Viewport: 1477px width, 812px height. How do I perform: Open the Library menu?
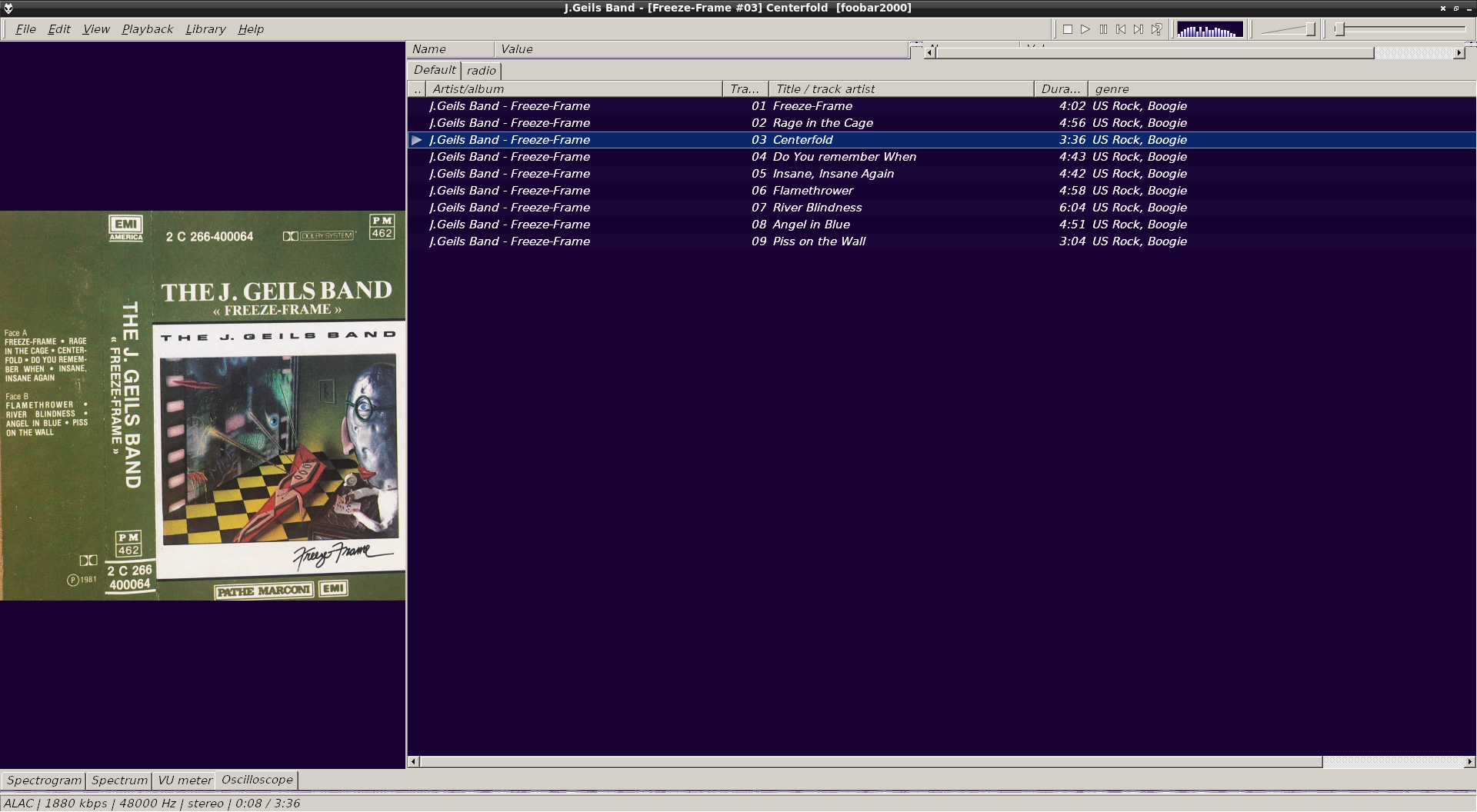pos(205,29)
